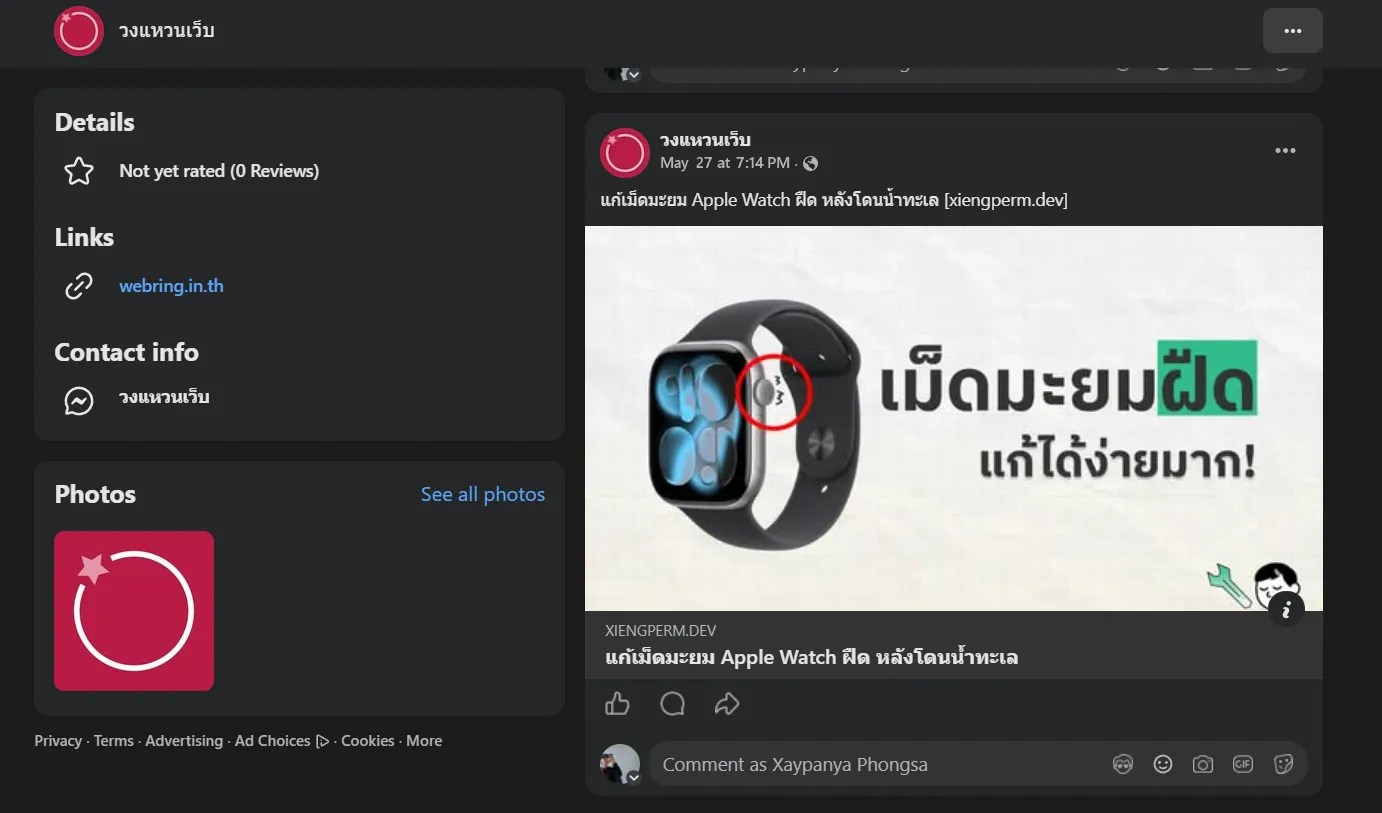The height and width of the screenshot is (813, 1382).
Task: Click the วงแหวนเว็บ page name in header
Action: click(166, 31)
